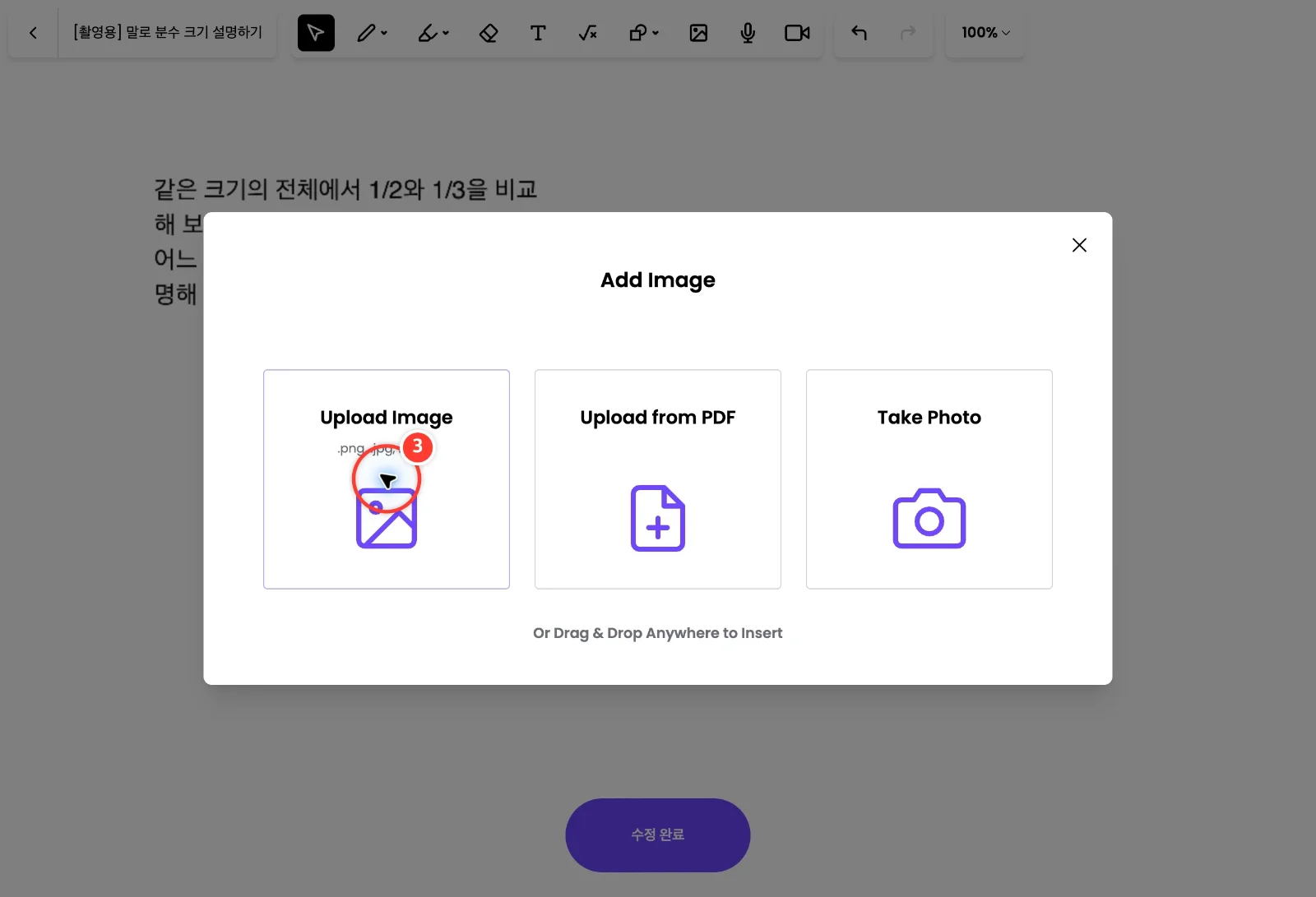Select the text tool
Image resolution: width=1316 pixels, height=897 pixels.
pos(538,33)
